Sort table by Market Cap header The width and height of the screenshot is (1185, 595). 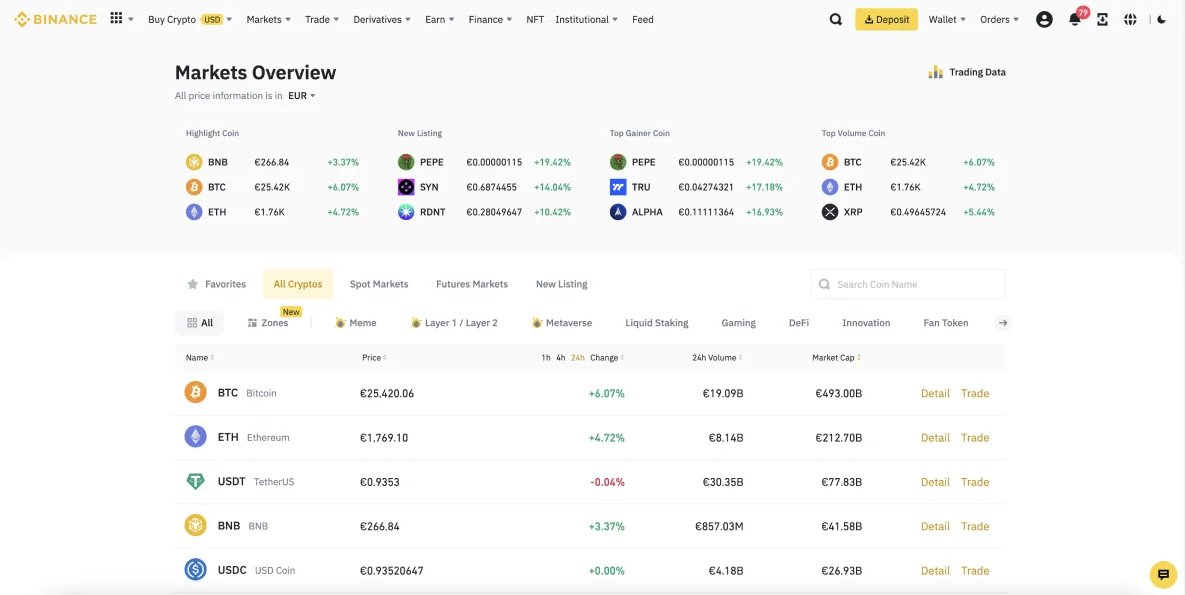pyautogui.click(x=837, y=358)
